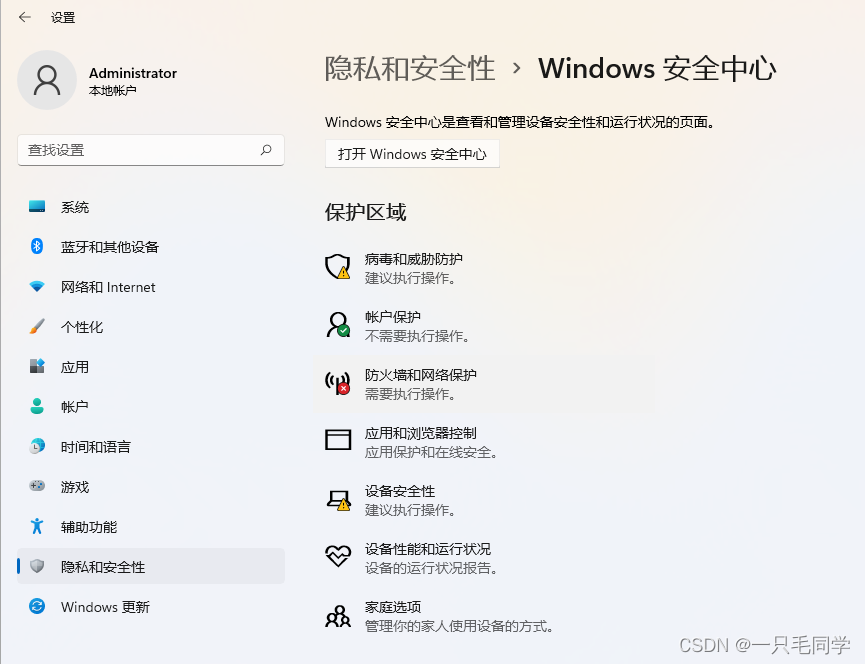This screenshot has width=865, height=664.
Task: Click the 设备性能和运行状况 heart icon
Action: [338, 557]
